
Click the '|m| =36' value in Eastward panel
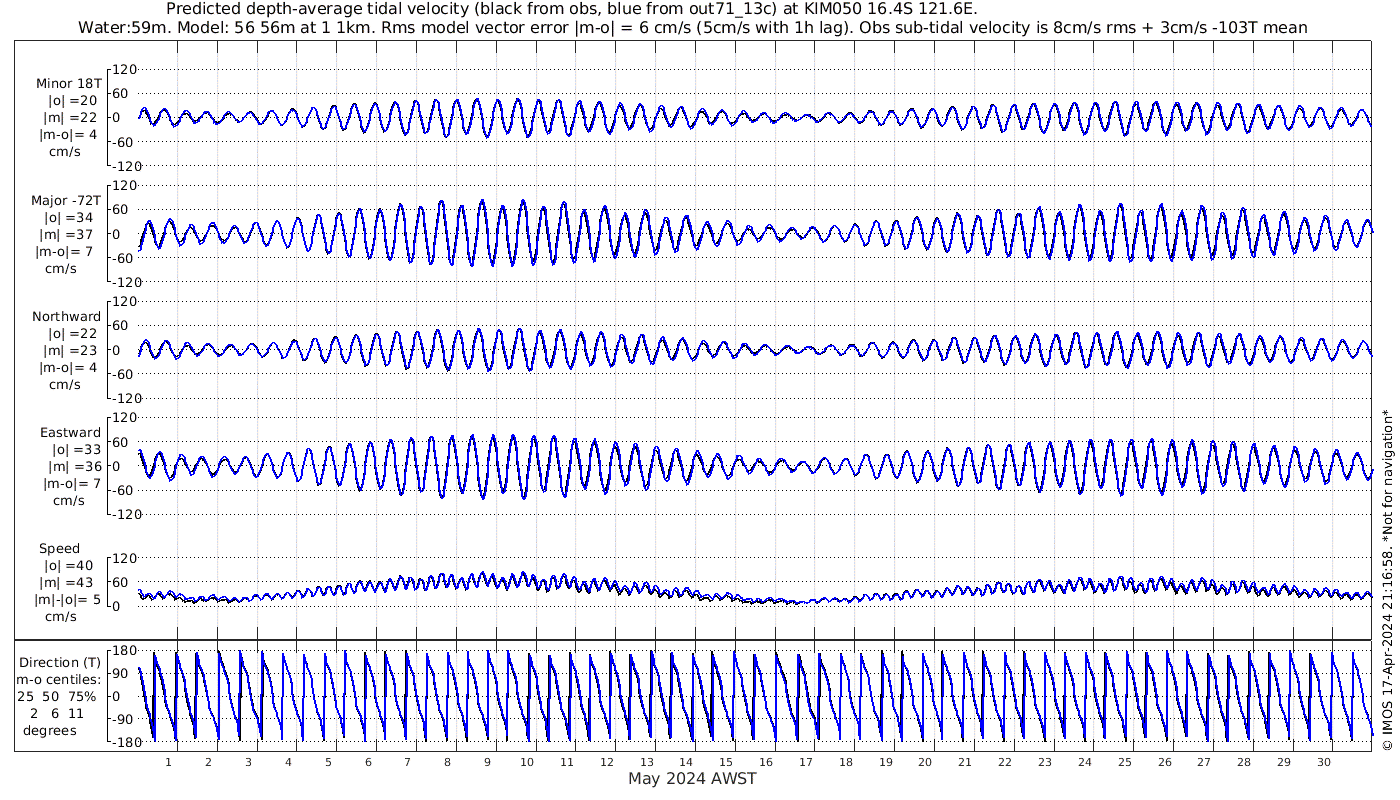click(x=76, y=467)
